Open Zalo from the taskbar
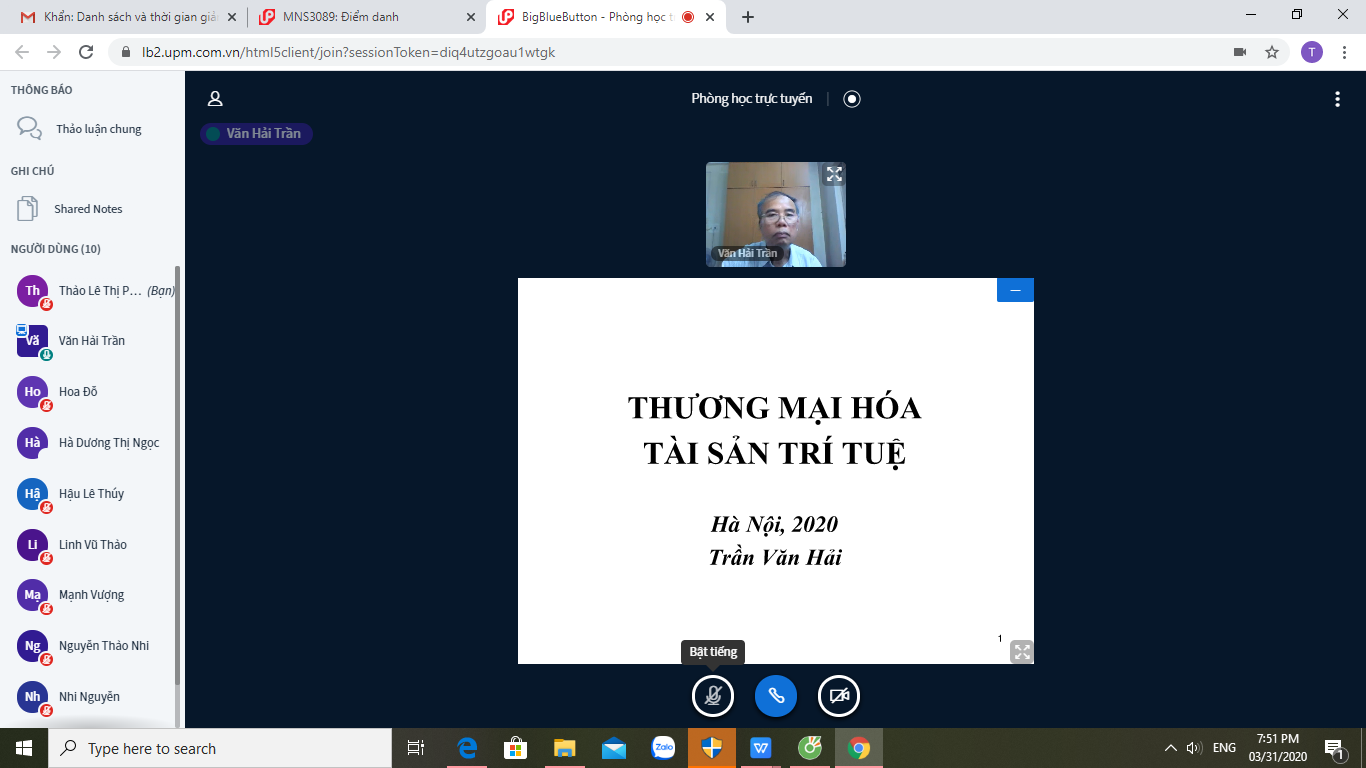 point(663,748)
